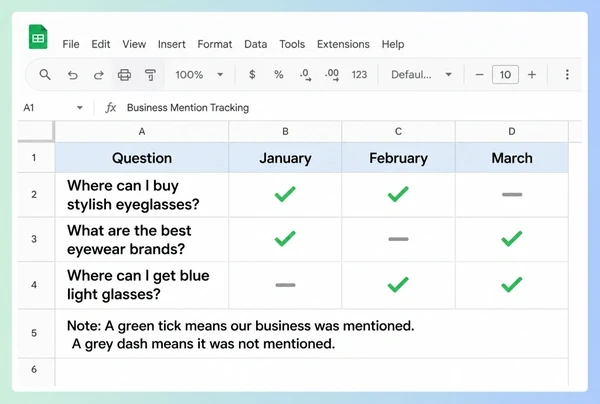Click the note about green tick meaning
This screenshot has width=600, height=404.
coord(240,334)
